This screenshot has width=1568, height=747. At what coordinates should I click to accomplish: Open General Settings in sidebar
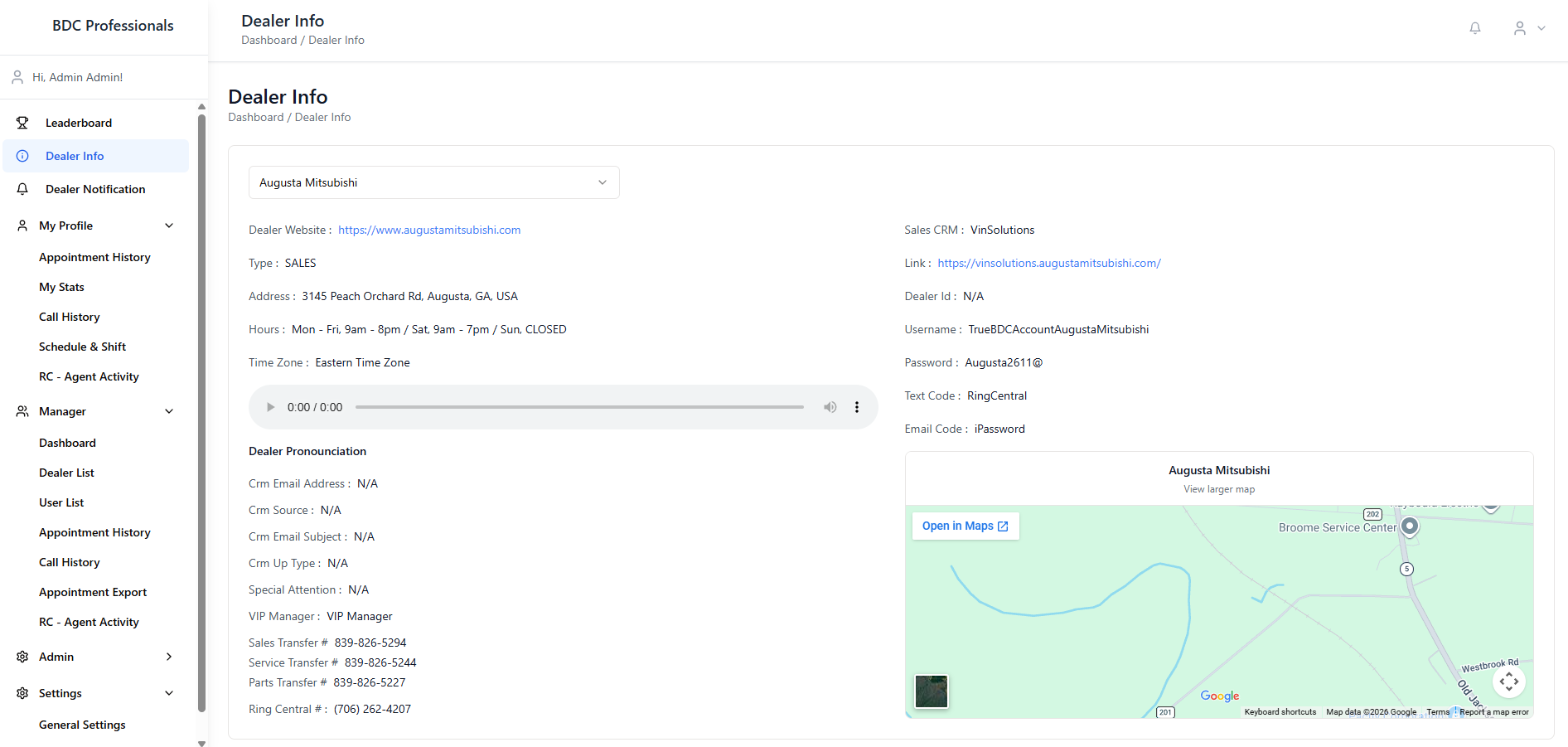pyautogui.click(x=82, y=725)
